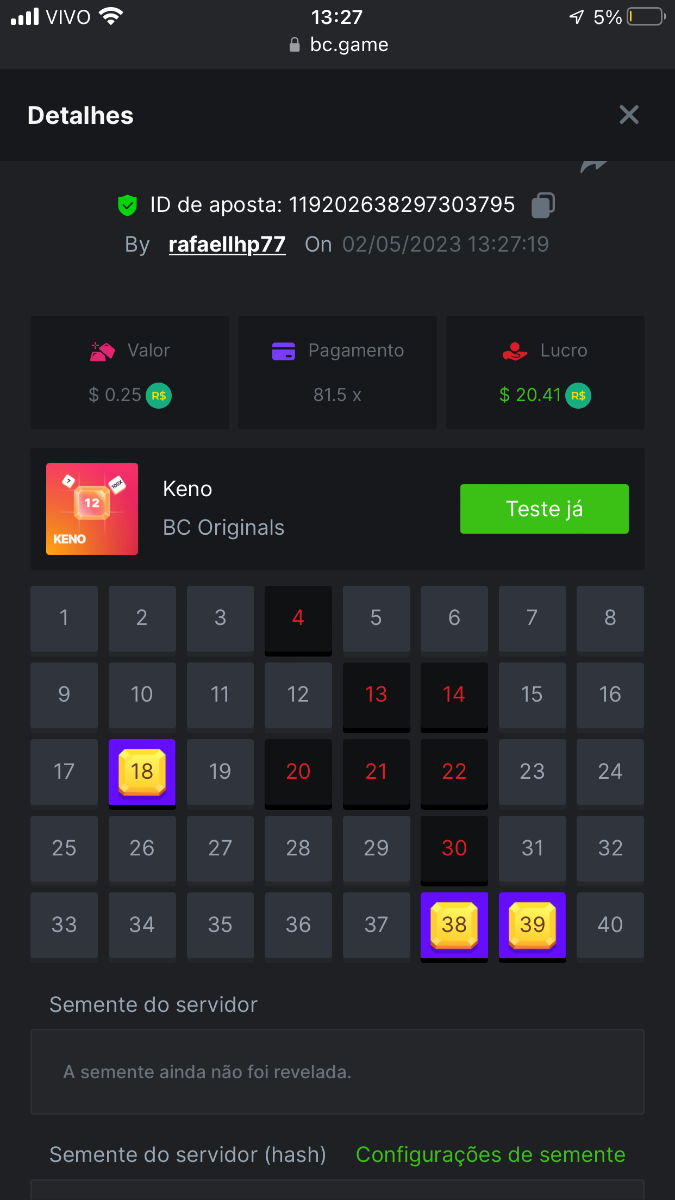Click the green verified shield icon

[127, 205]
